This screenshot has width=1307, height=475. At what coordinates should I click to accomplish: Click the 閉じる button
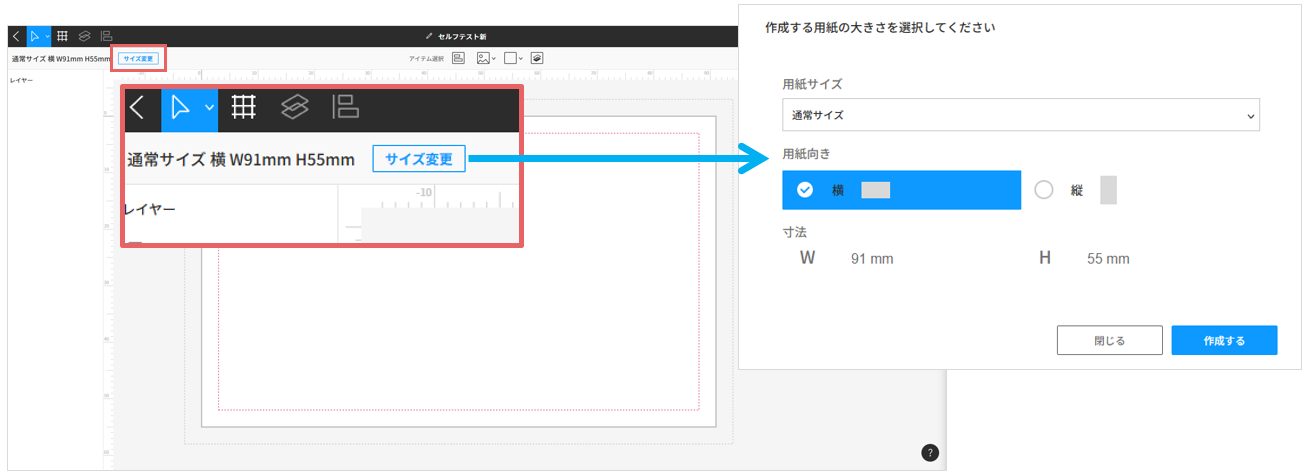coord(1110,340)
